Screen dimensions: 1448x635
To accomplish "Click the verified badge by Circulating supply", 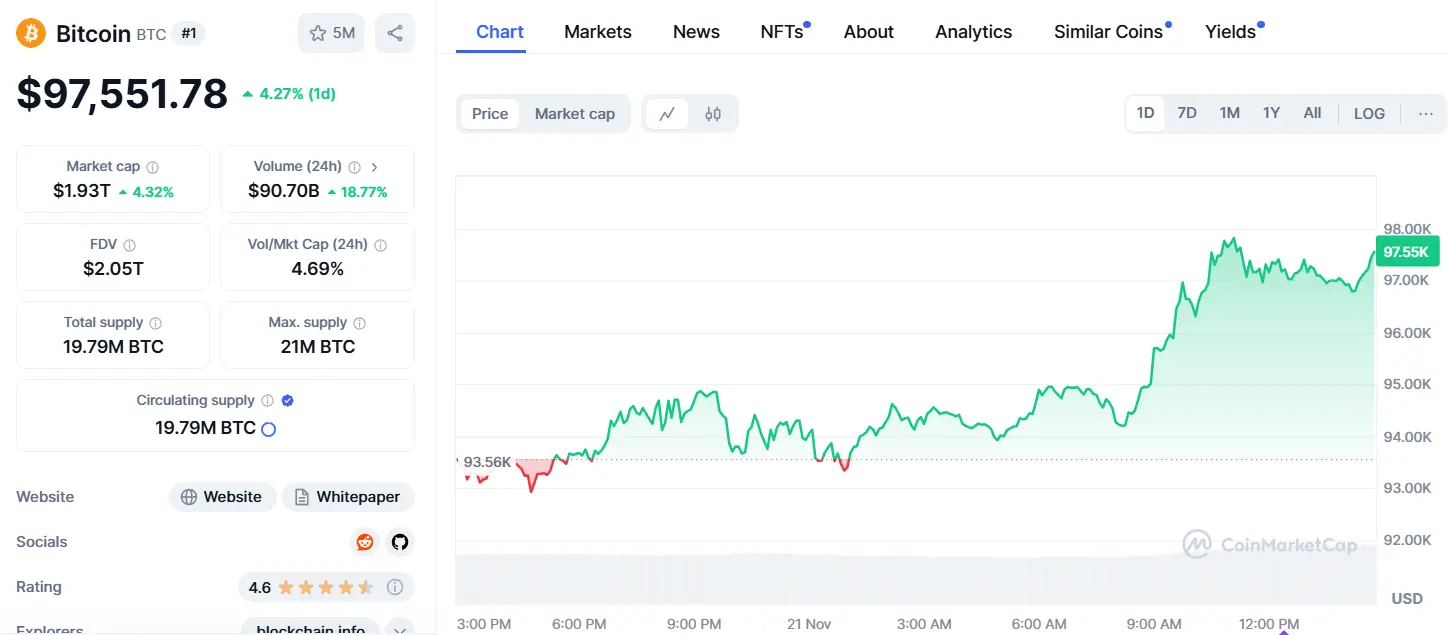I will [x=288, y=401].
